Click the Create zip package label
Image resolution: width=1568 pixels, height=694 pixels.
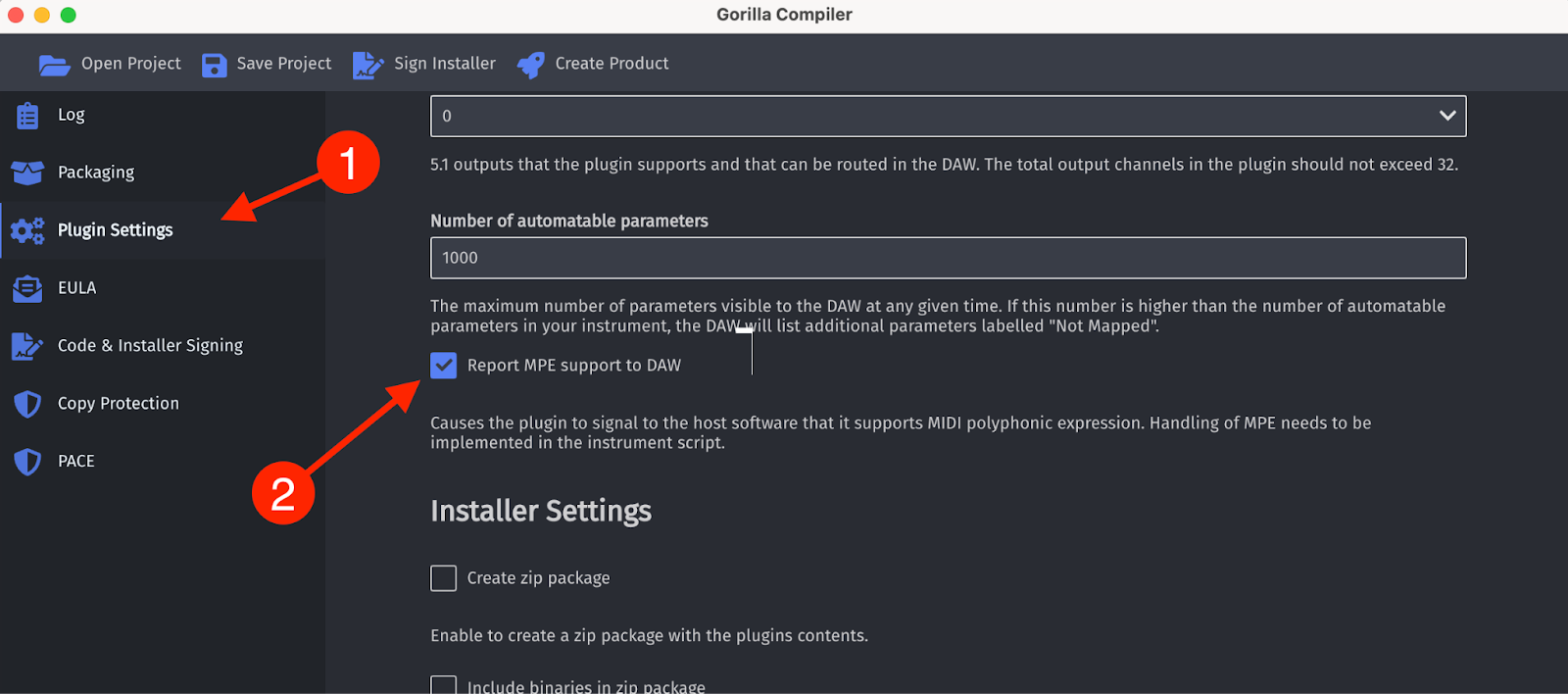click(538, 578)
